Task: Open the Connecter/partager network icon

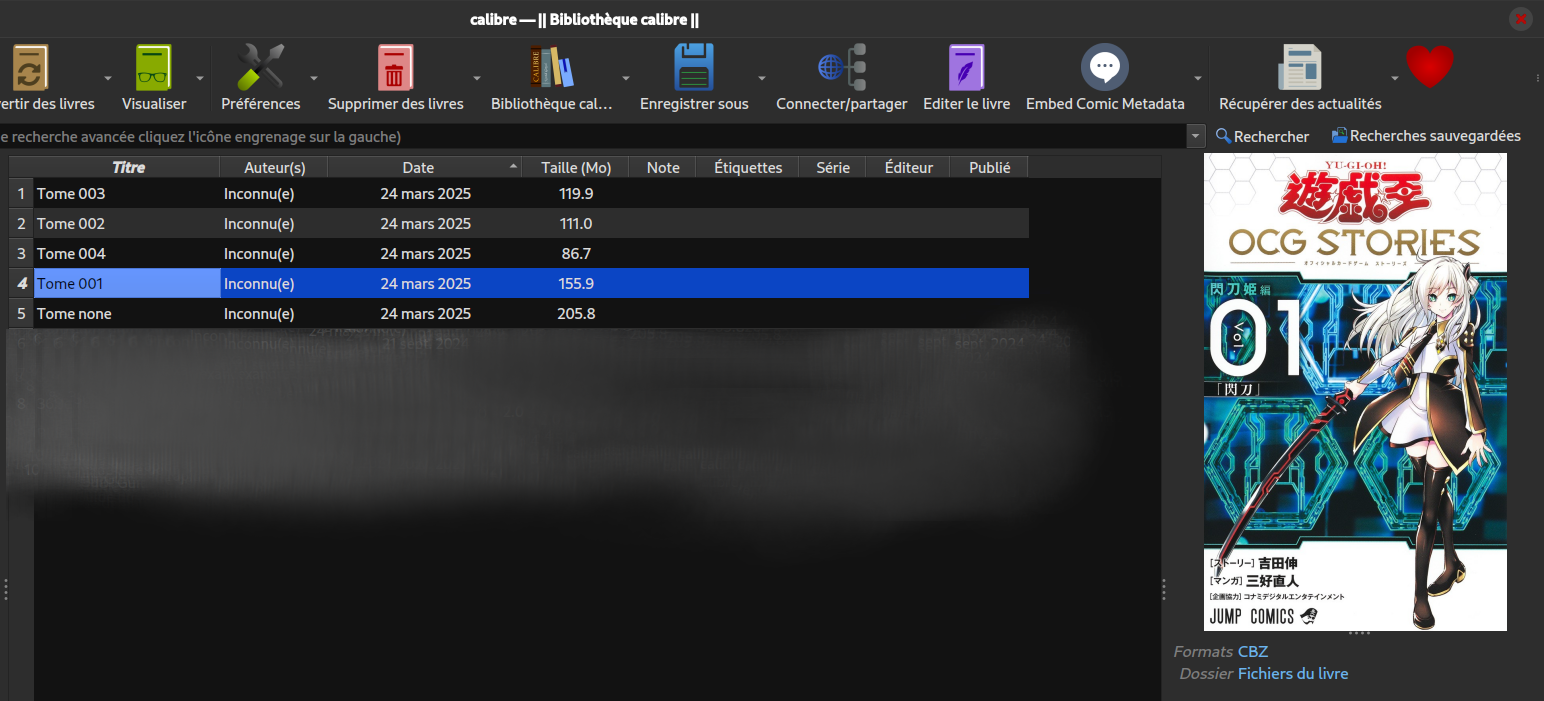Action: (x=841, y=68)
